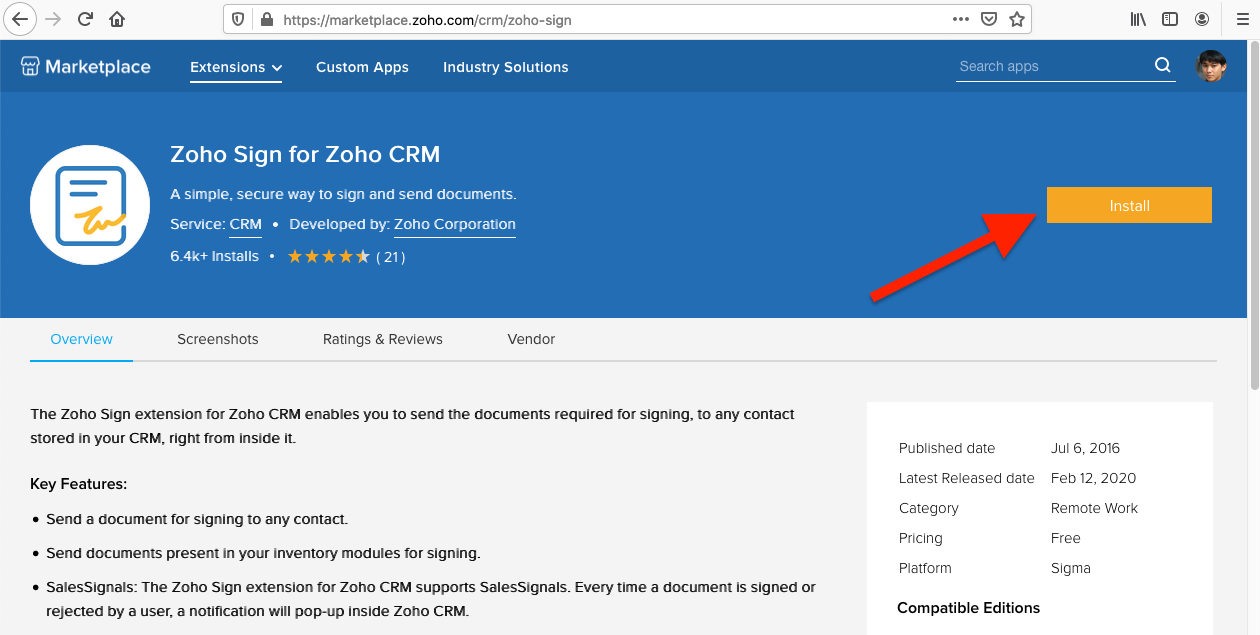Click the Key Features heading
The height and width of the screenshot is (635, 1260).
point(79,484)
